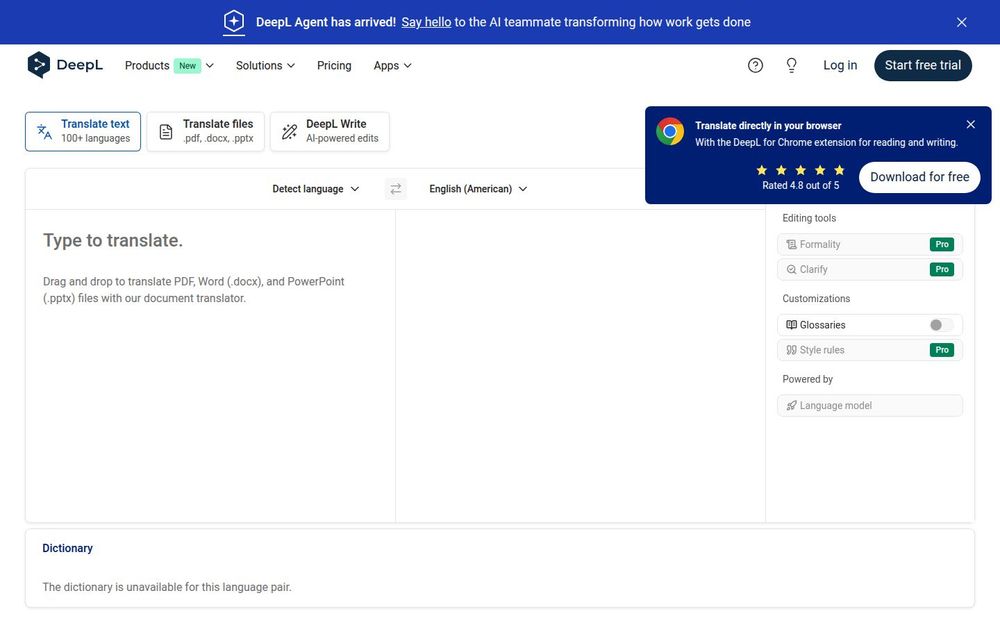This screenshot has height=625, width=1000.
Task: Click the lightbulb tips icon
Action: [x=791, y=65]
